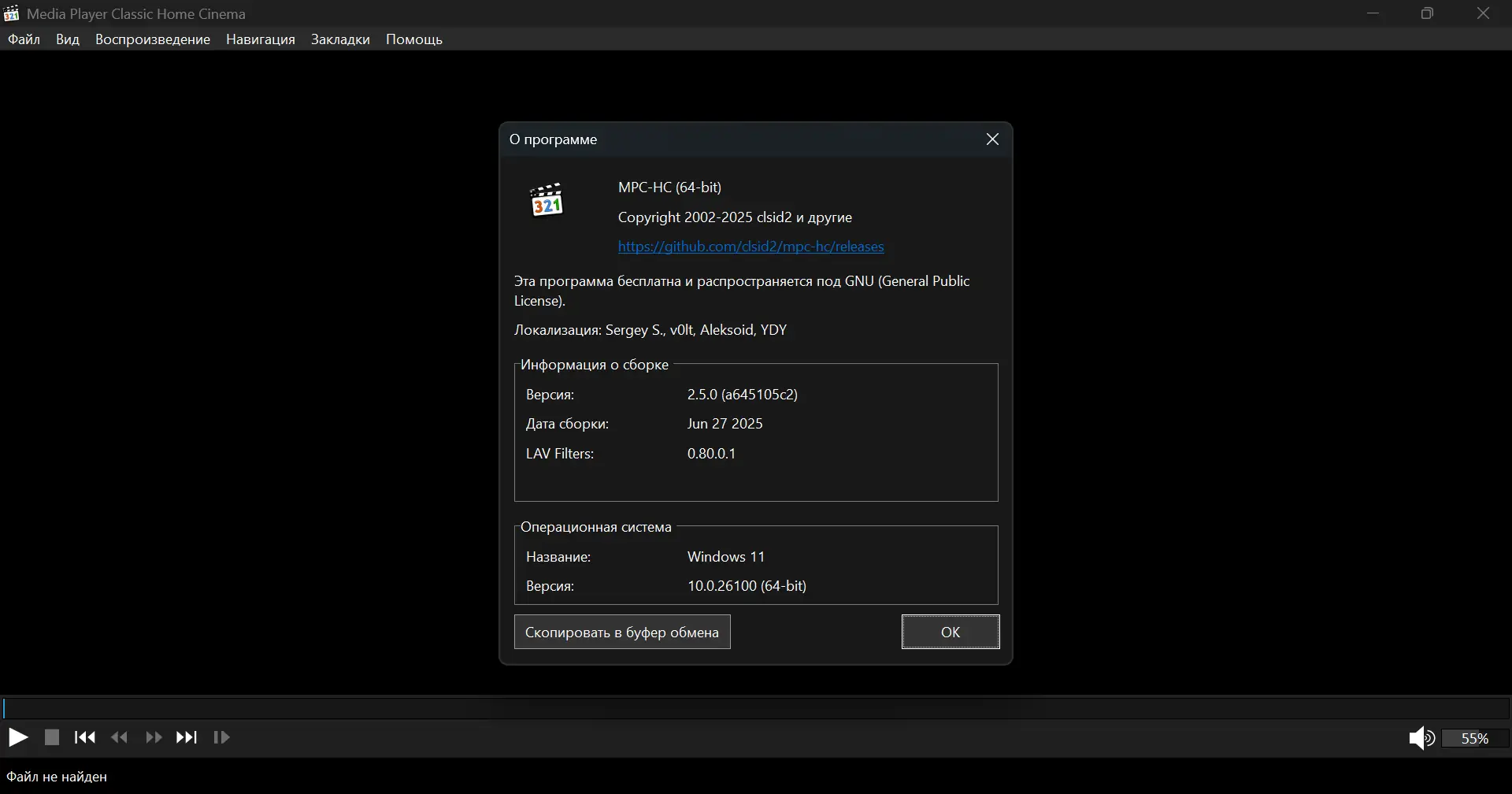Adjust the volume slider showing 55%

tap(1475, 739)
